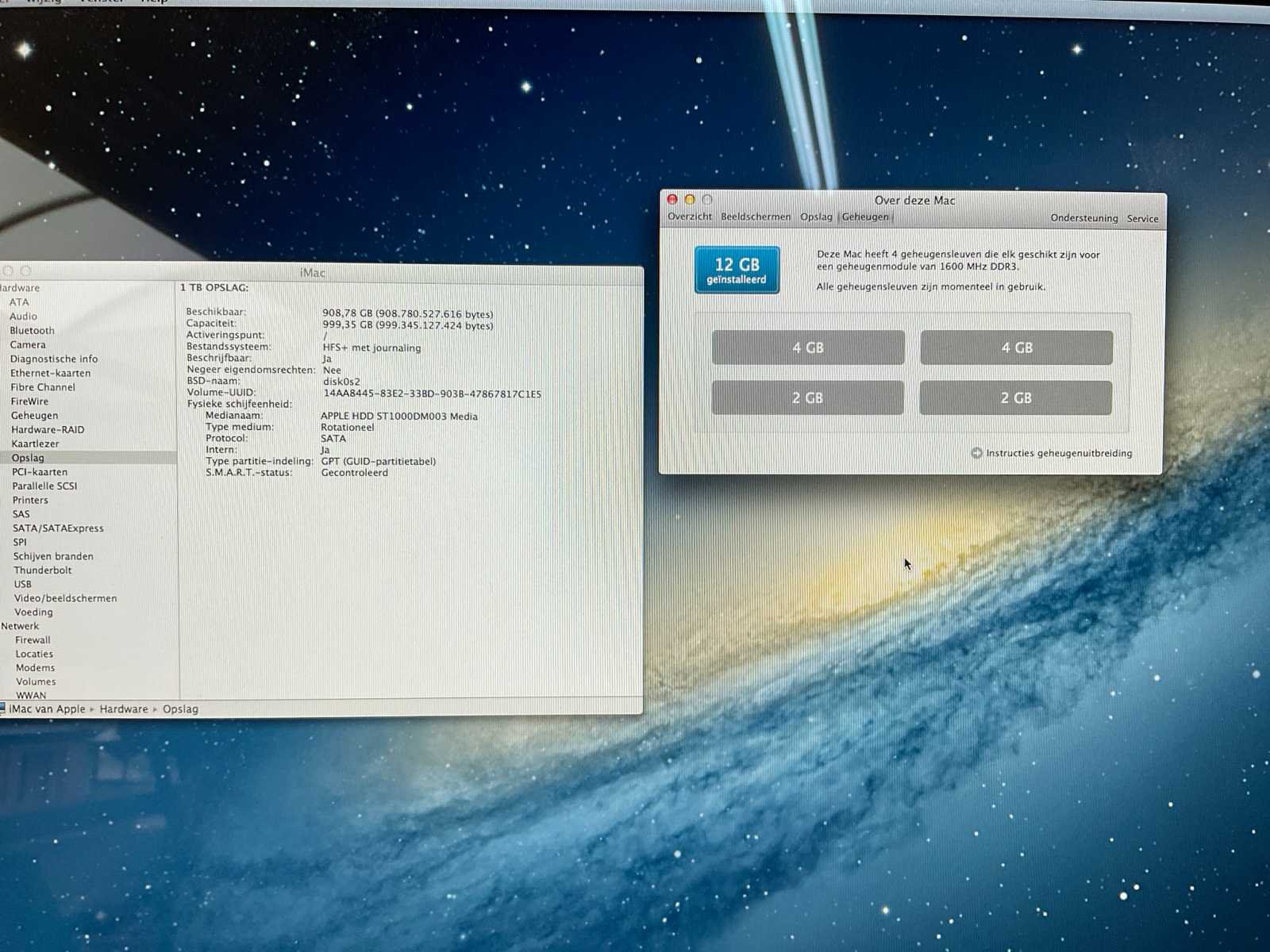Select Thunderbolt in the sidebar list
The image size is (1270, 952).
point(42,570)
